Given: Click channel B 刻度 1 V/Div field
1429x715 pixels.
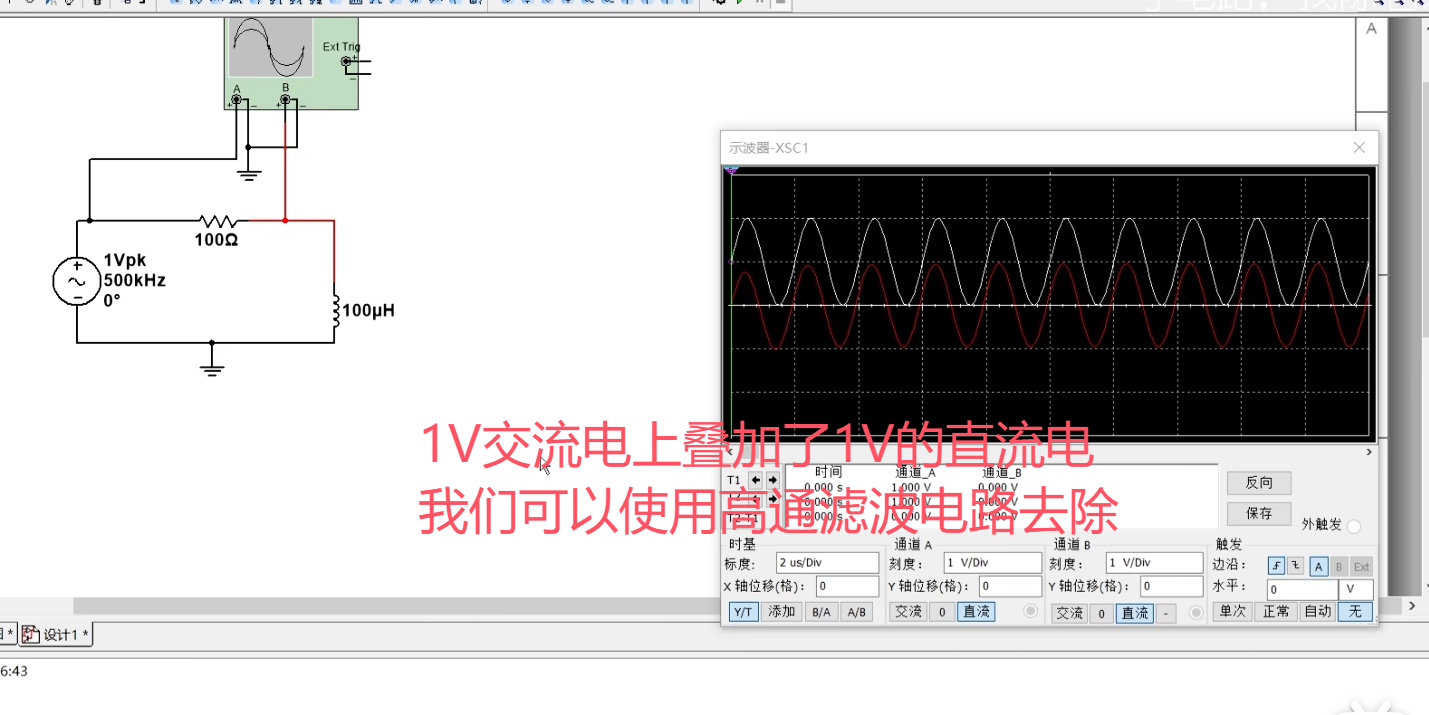Looking at the screenshot, I should point(1153,564).
